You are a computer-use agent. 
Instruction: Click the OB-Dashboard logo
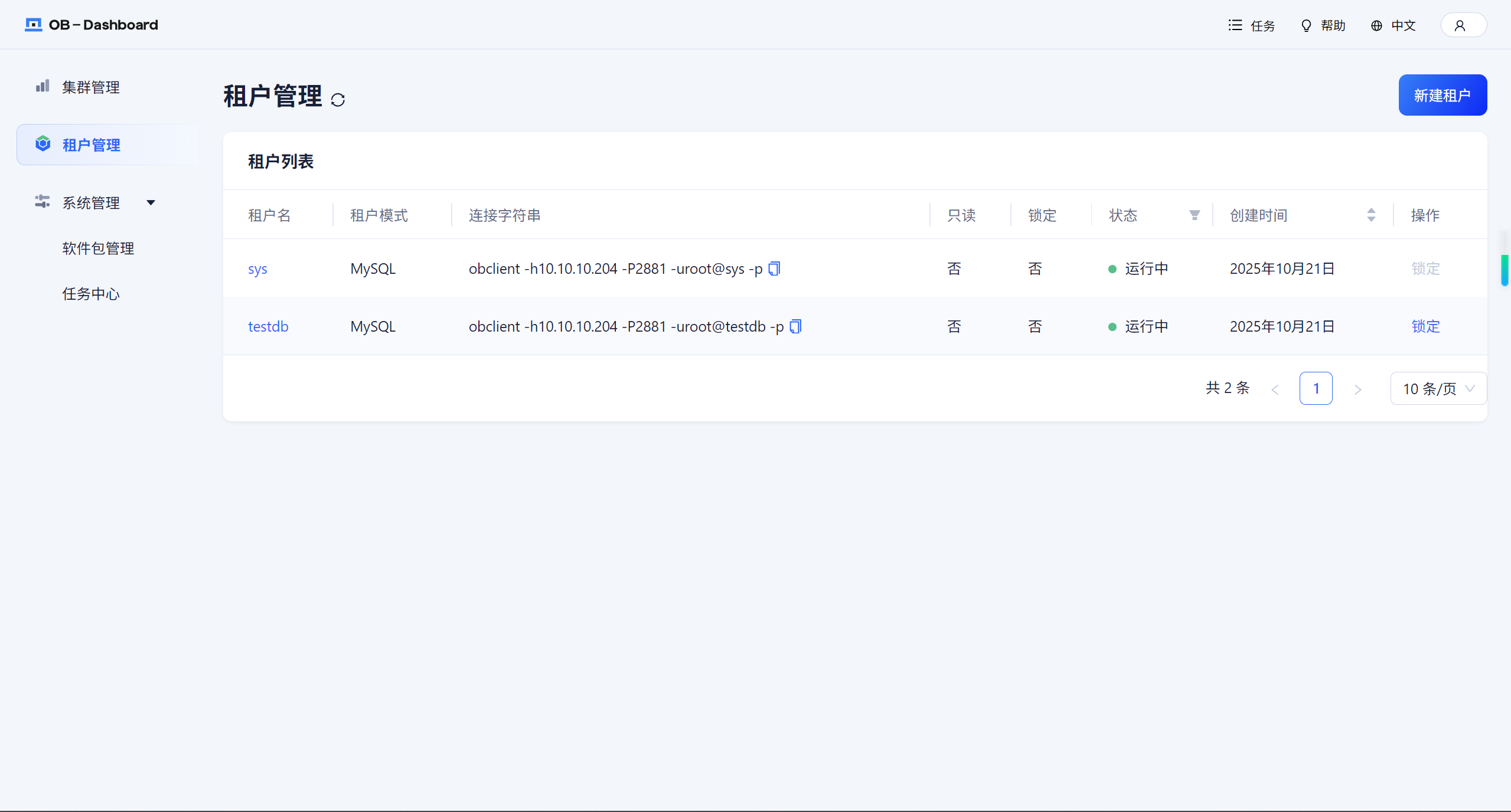92,25
